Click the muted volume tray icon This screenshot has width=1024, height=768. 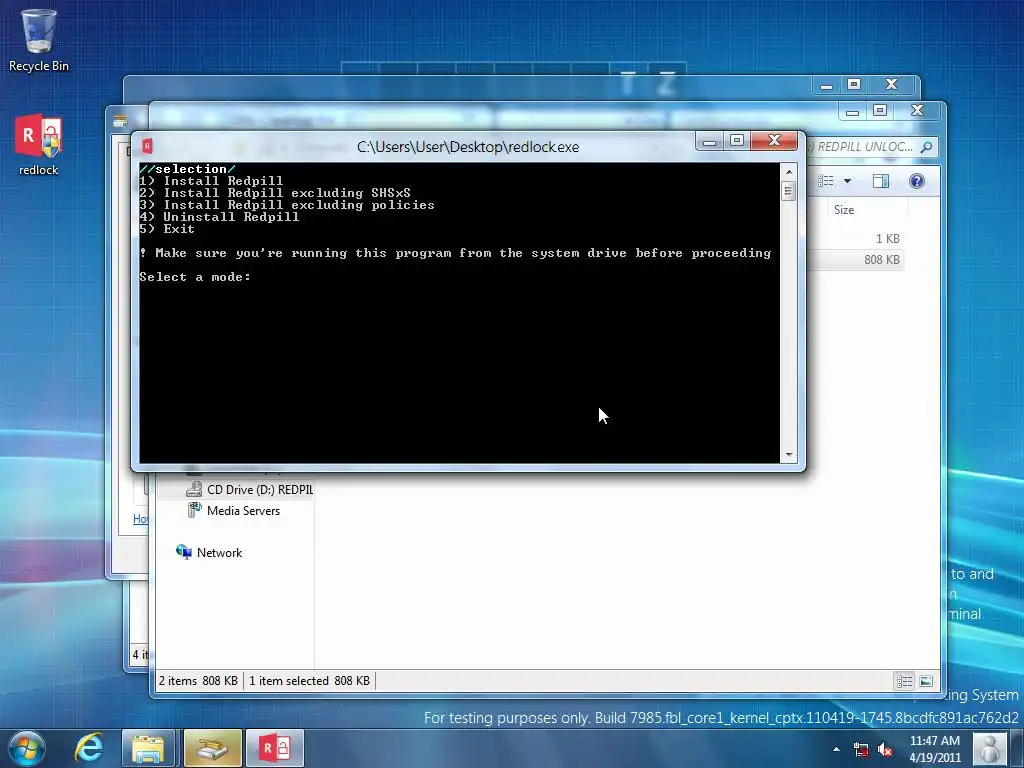[886, 750]
